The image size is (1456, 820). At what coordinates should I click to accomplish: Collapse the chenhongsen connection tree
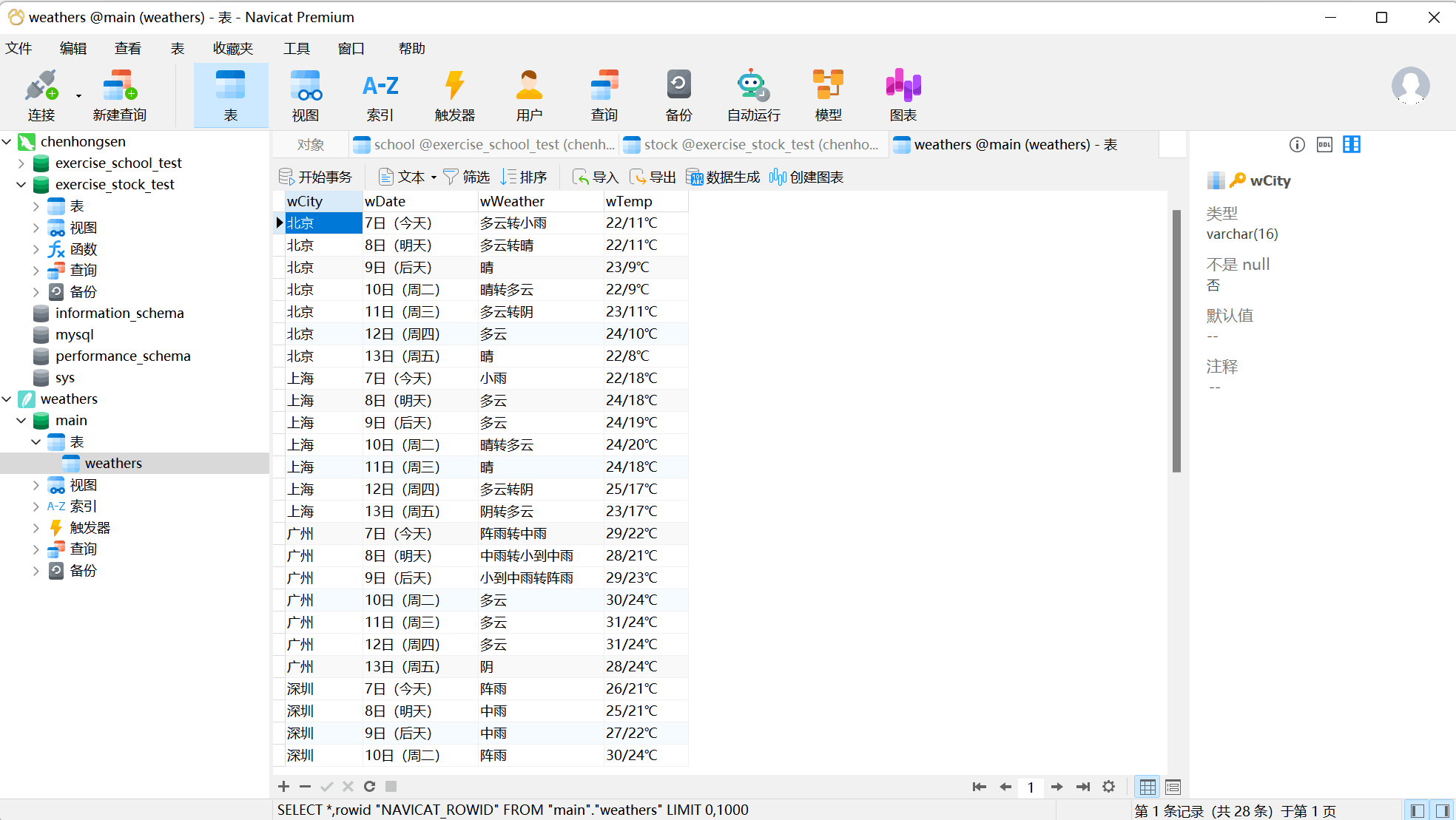[7, 141]
